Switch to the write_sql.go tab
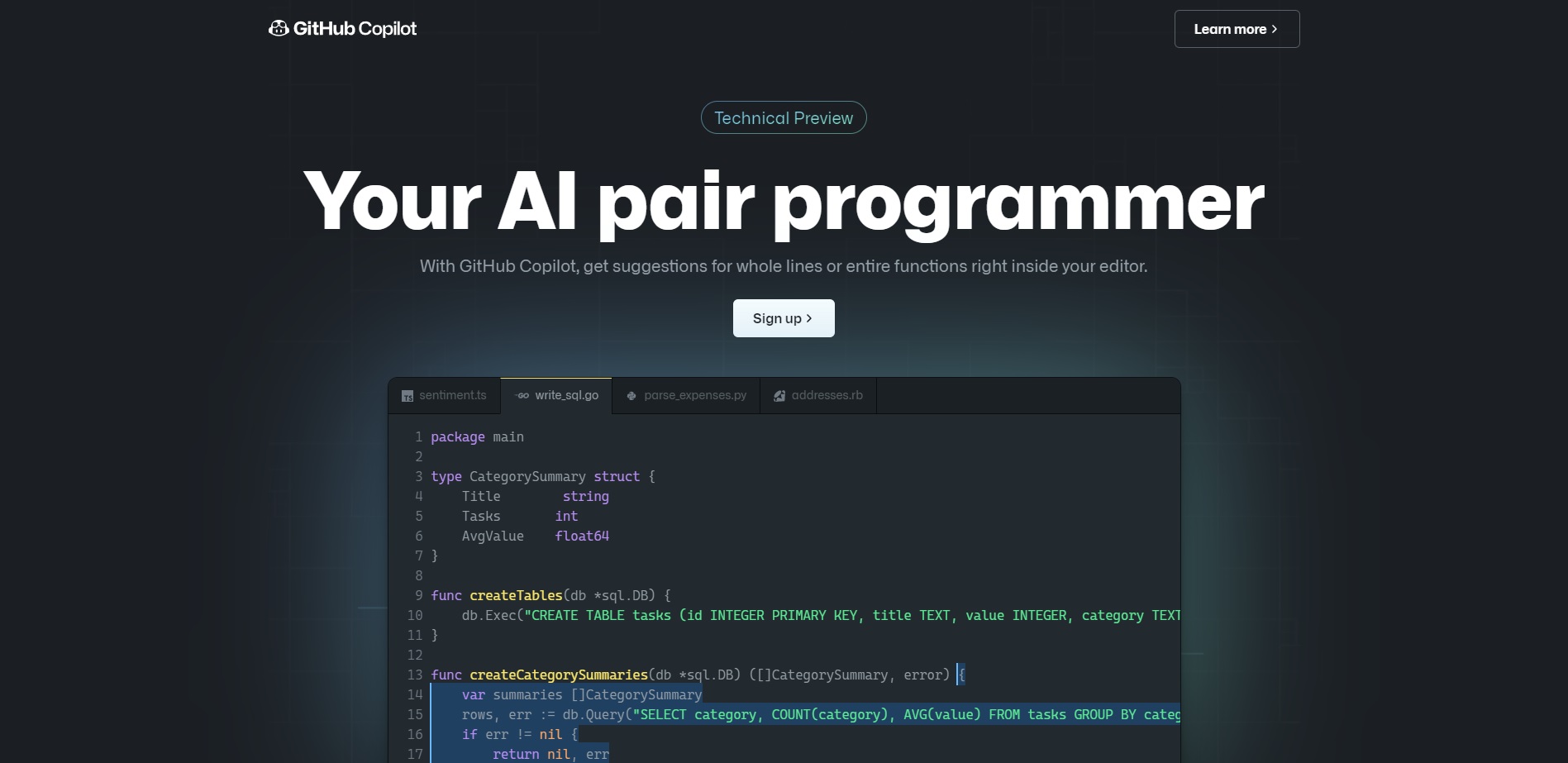 click(556, 396)
